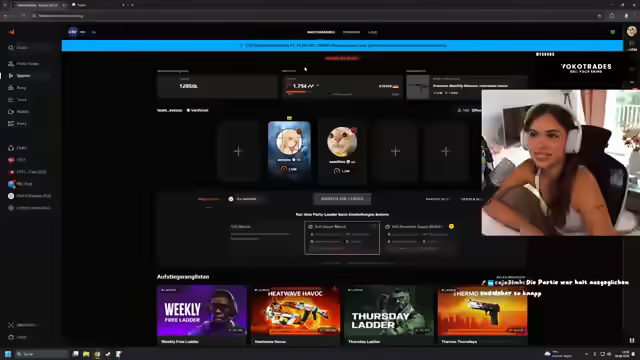The image size is (640, 360).
Task: Open the bottom sidebar expand-icon item
Action: [24, 325]
